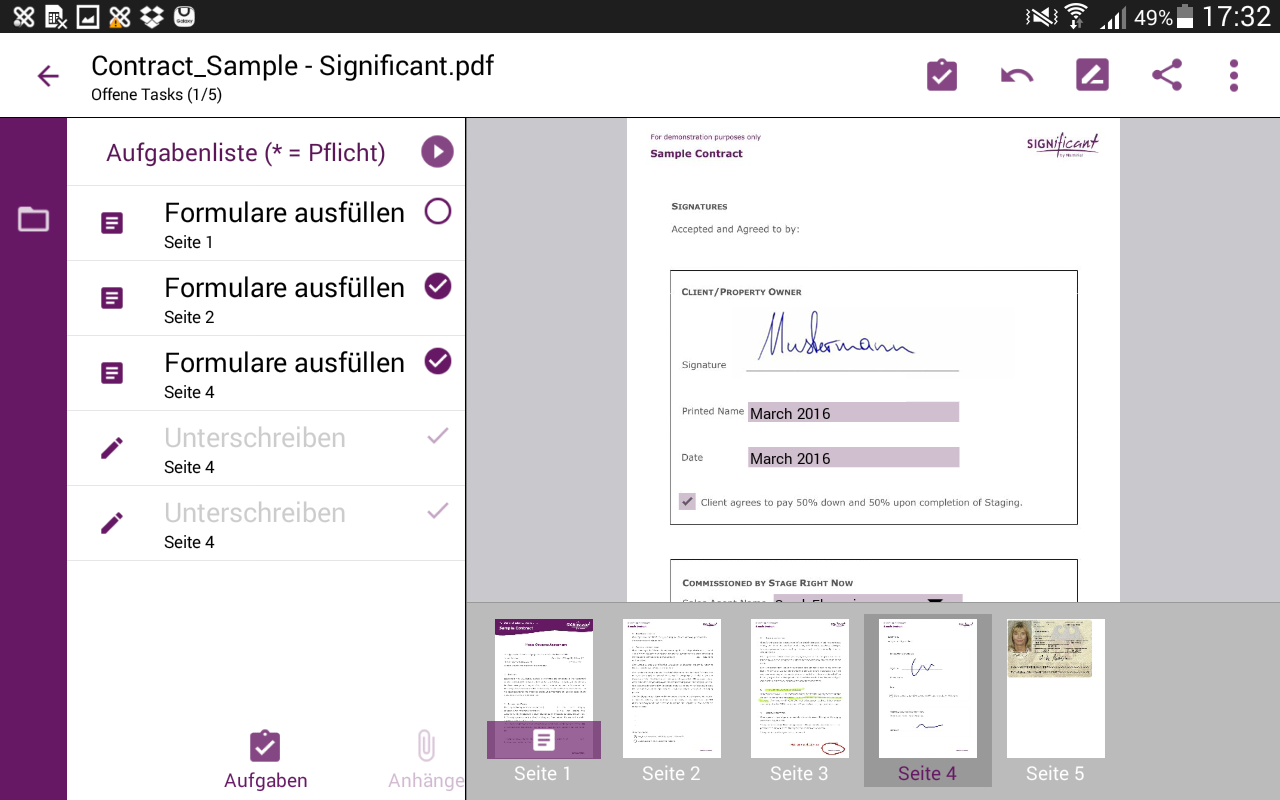The image size is (1280, 800).
Task: Click the Offene Tasks (1/5) subtitle
Action: coord(156,95)
